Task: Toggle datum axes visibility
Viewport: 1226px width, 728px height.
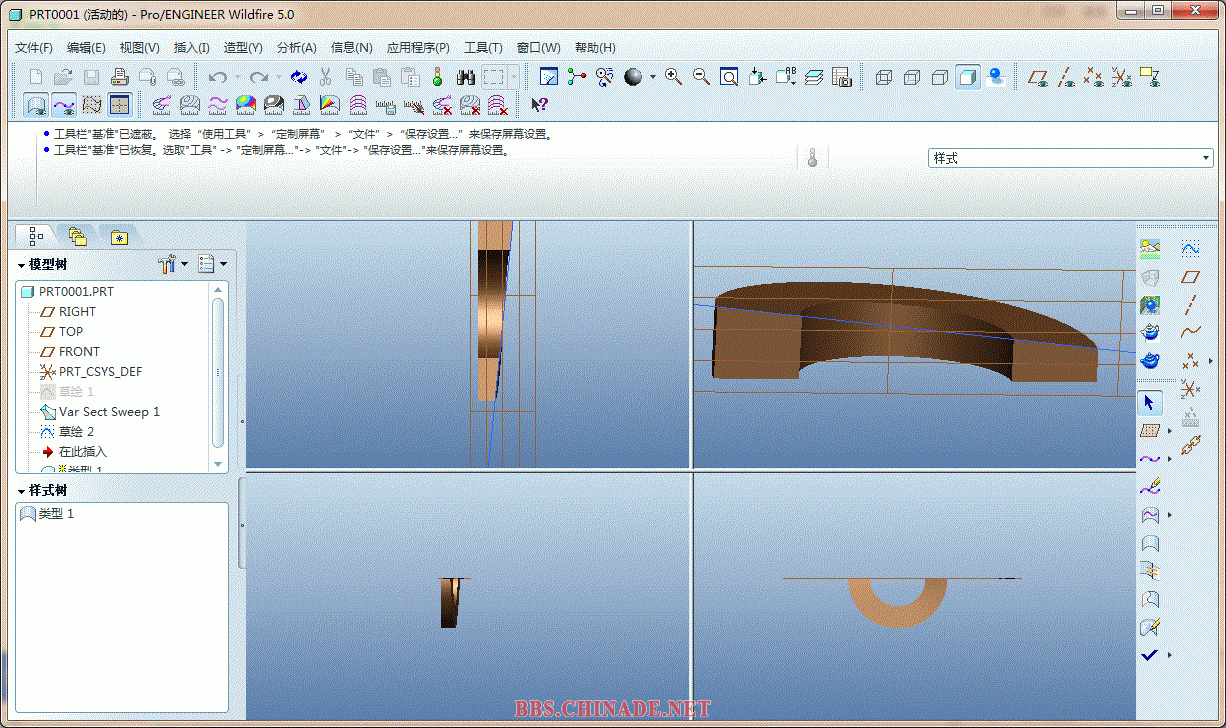Action: 1067,77
